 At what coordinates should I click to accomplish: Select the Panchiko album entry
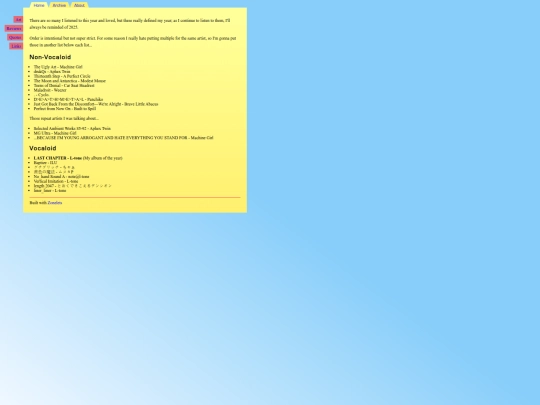click(68, 100)
